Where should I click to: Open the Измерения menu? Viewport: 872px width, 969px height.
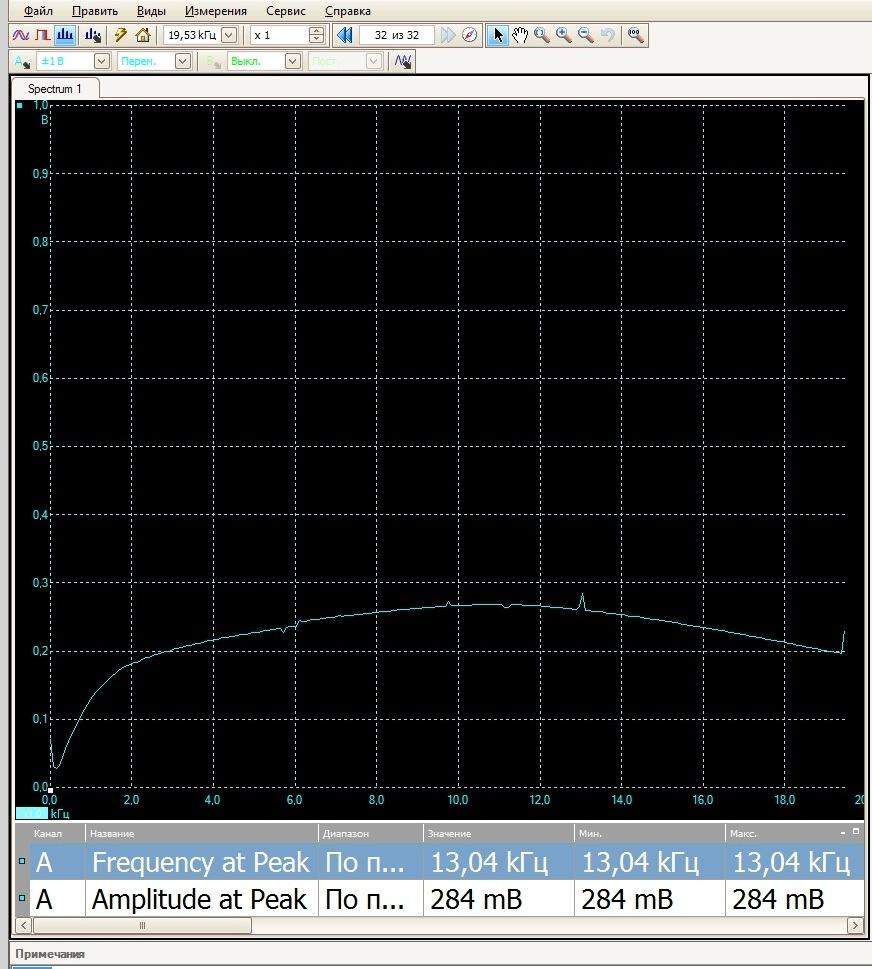(x=215, y=11)
